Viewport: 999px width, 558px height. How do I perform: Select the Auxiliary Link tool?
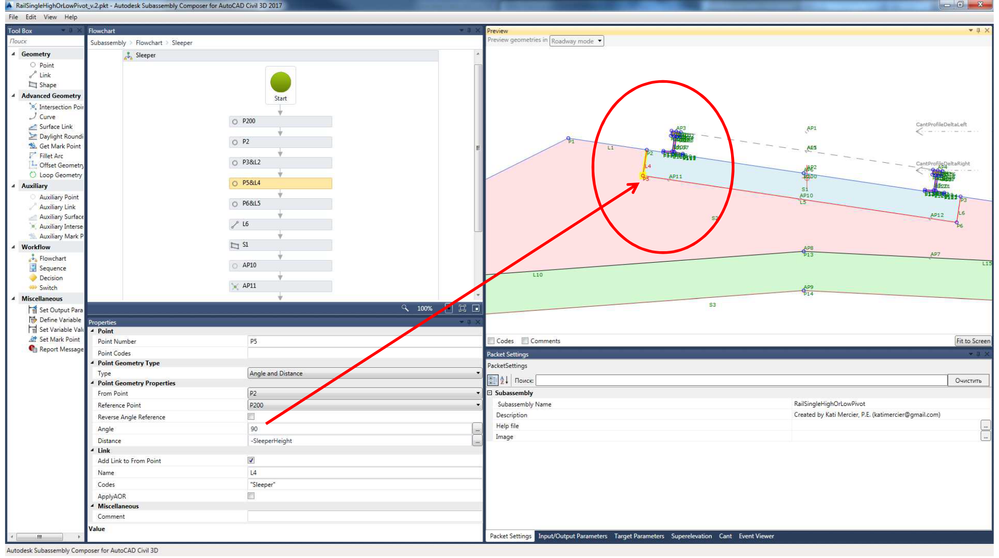pyautogui.click(x=52, y=207)
